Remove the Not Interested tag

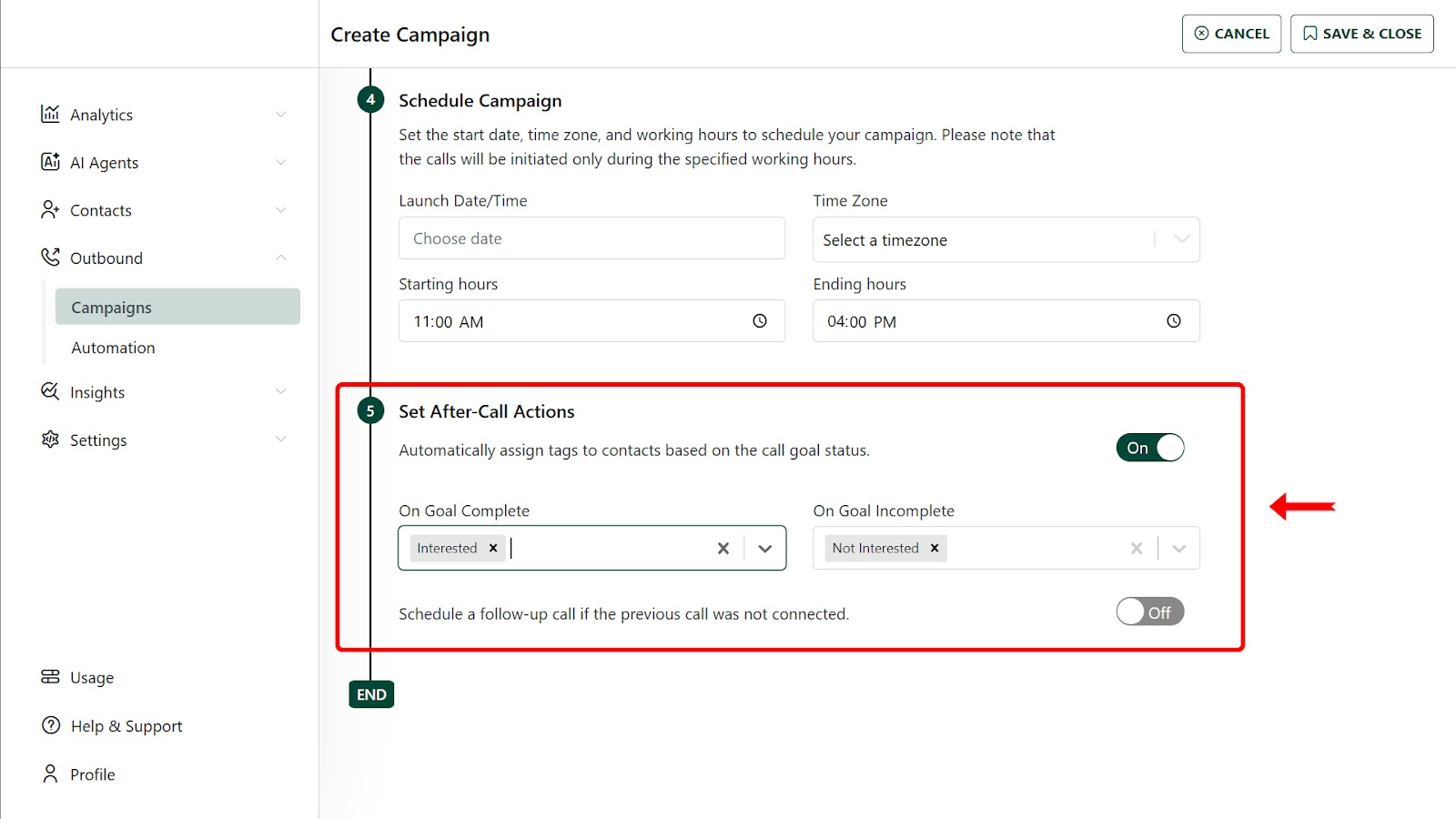coord(935,548)
